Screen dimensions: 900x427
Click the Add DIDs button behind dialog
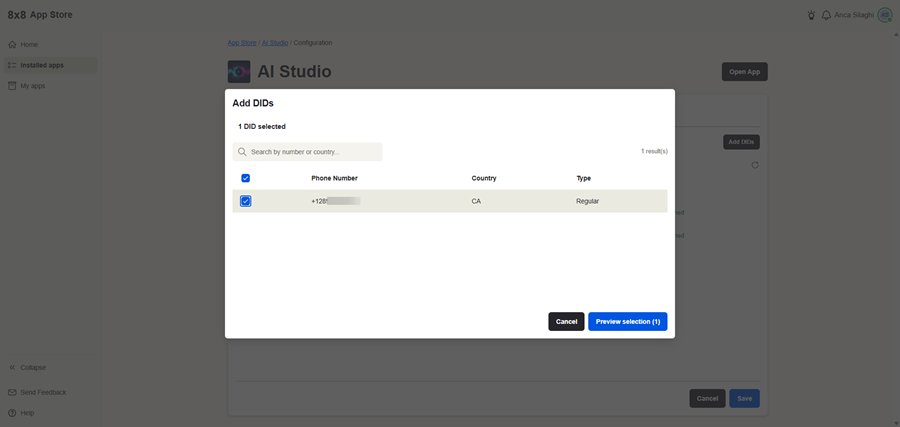click(741, 142)
